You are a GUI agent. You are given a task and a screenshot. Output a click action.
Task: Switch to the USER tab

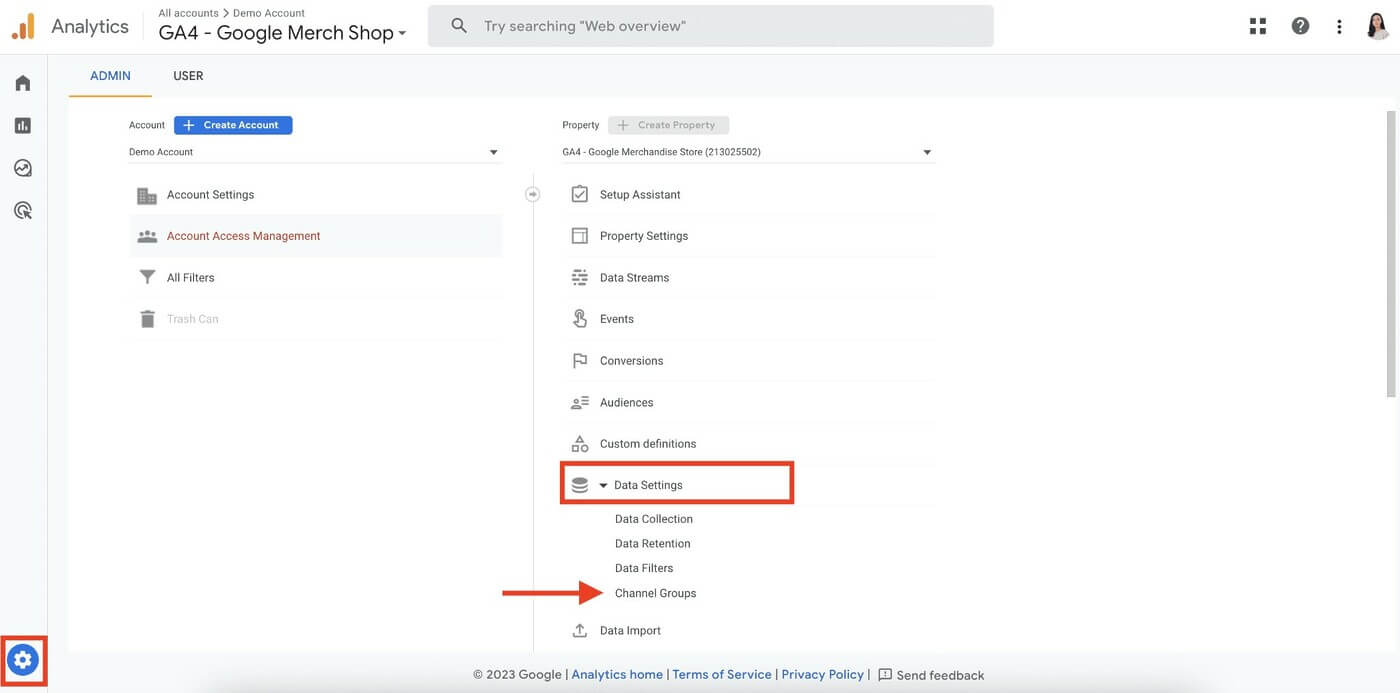[188, 74]
